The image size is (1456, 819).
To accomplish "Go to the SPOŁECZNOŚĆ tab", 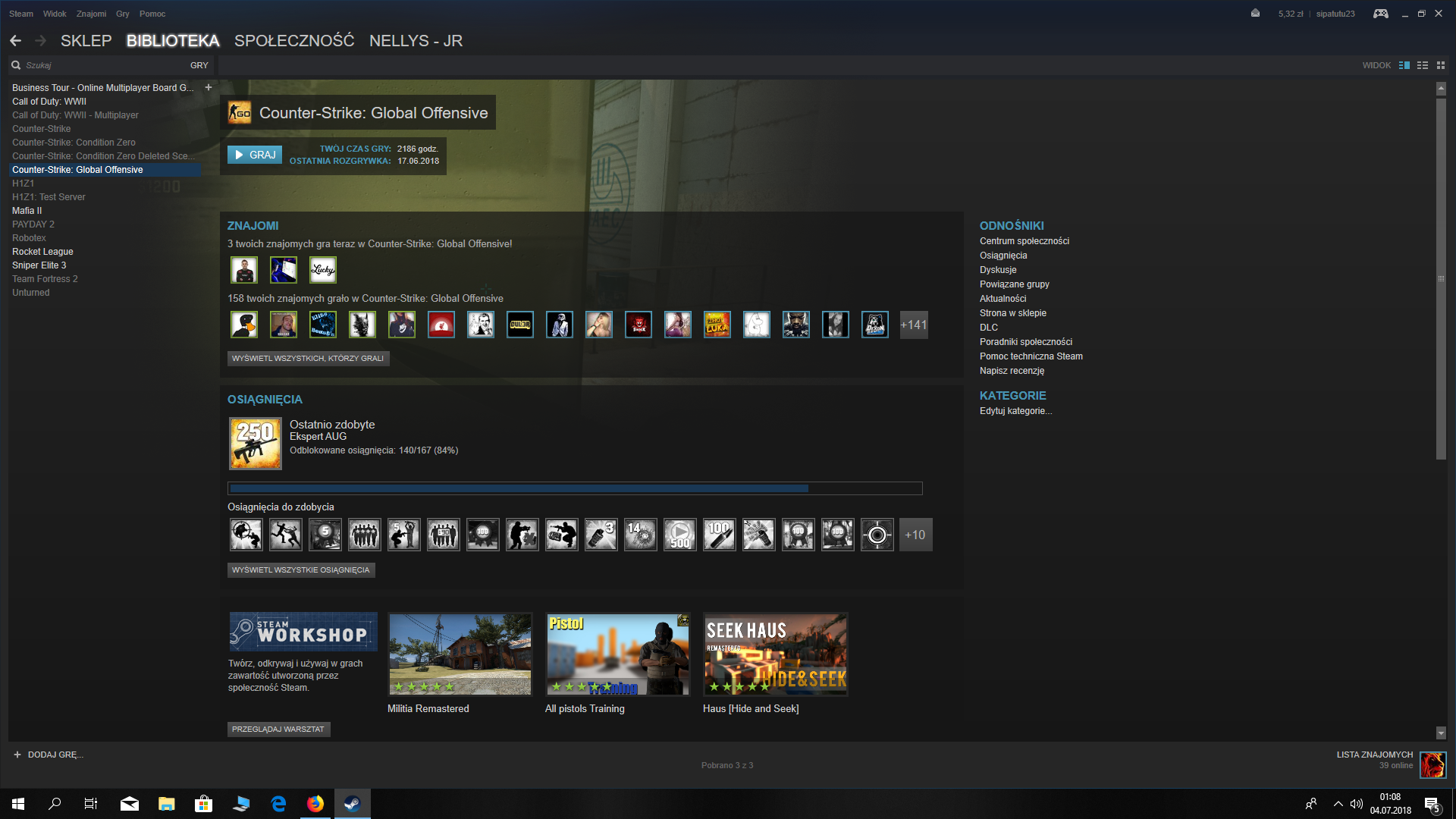I will click(294, 41).
